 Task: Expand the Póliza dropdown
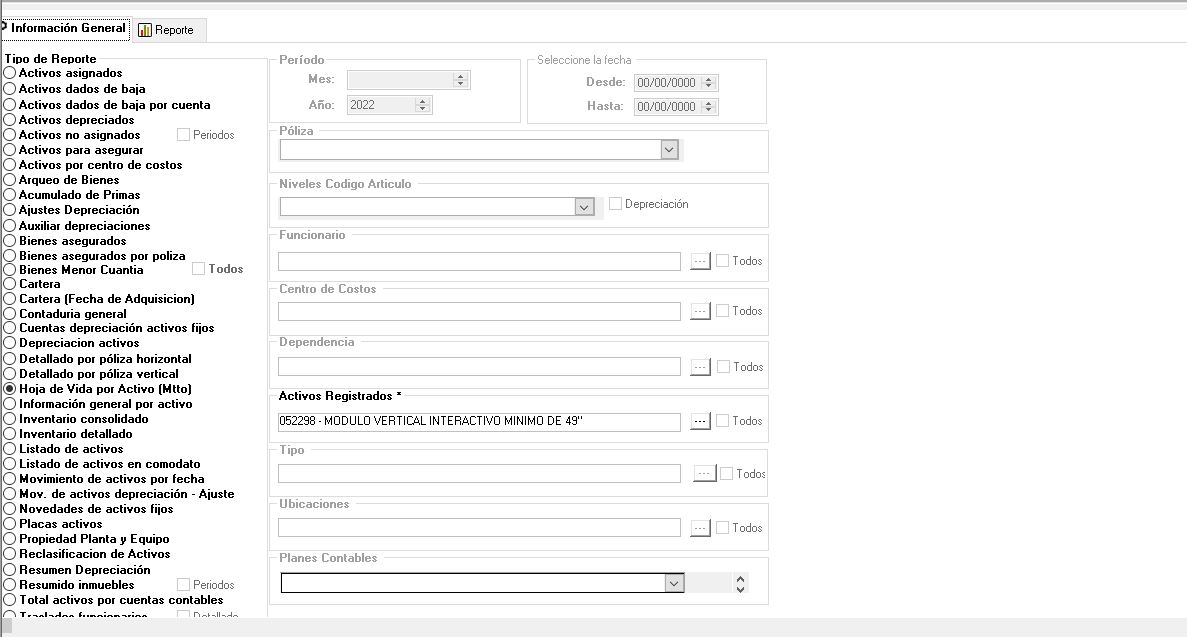point(669,149)
